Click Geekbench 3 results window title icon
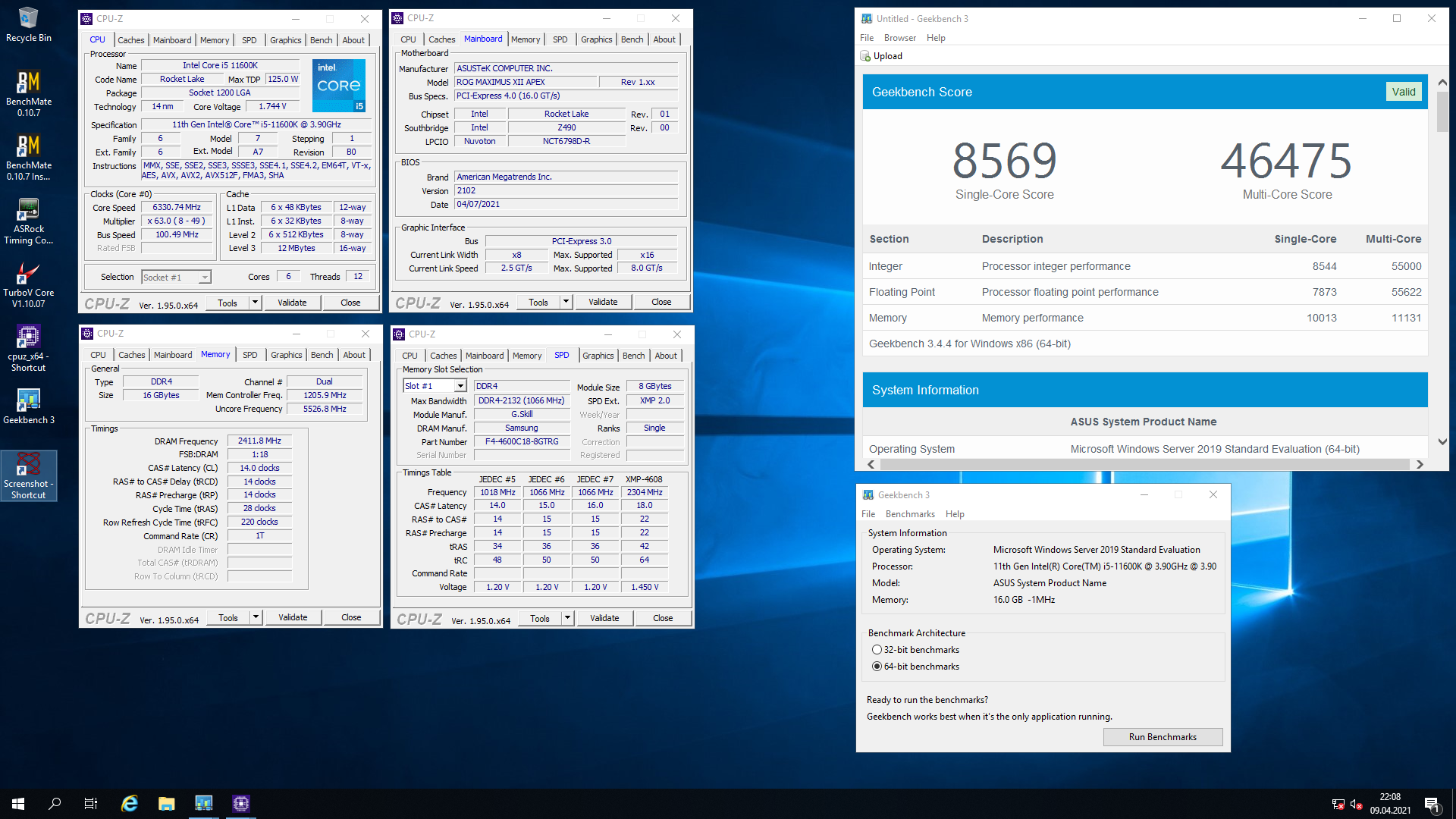 [867, 19]
